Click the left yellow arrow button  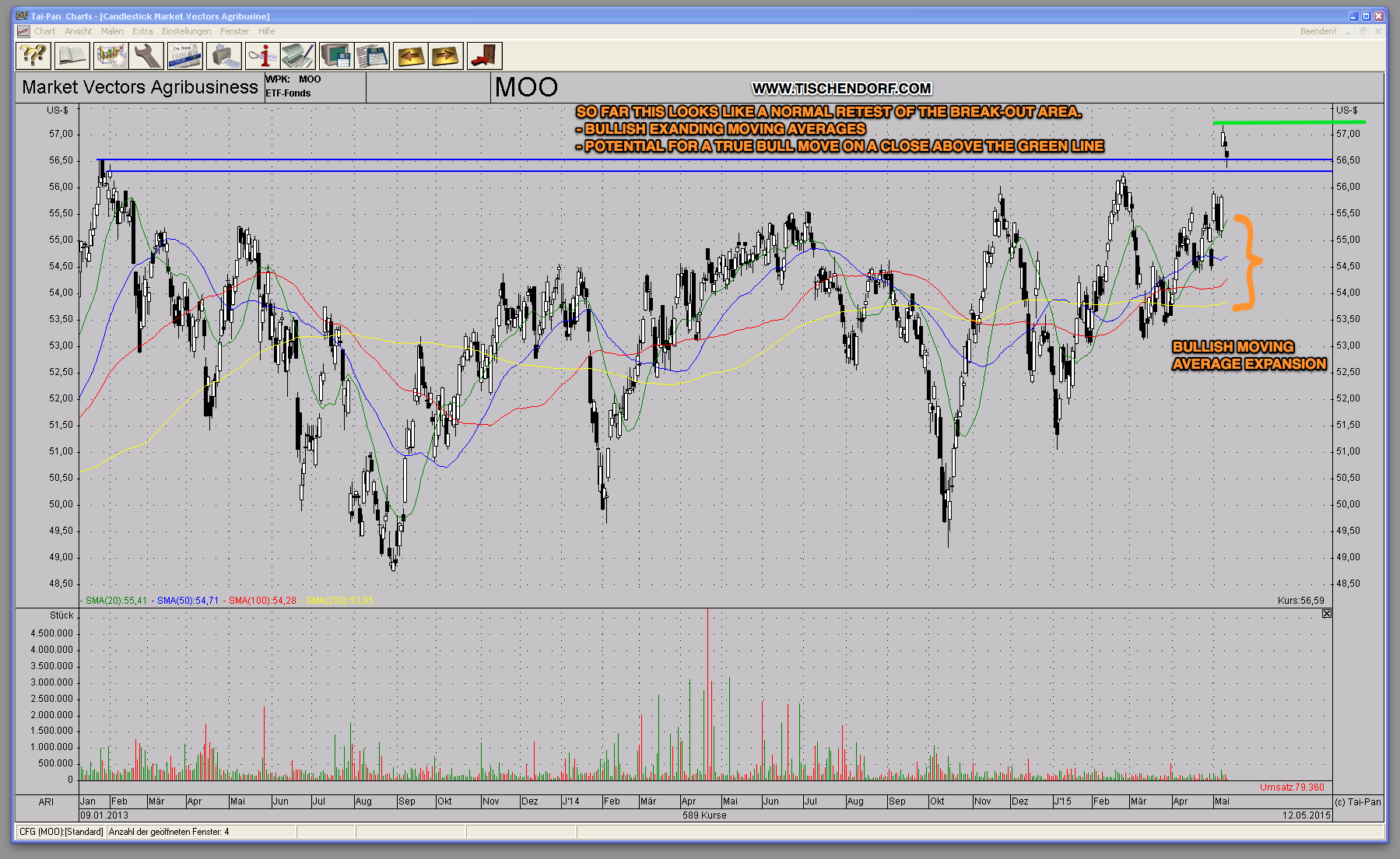pyautogui.click(x=410, y=56)
